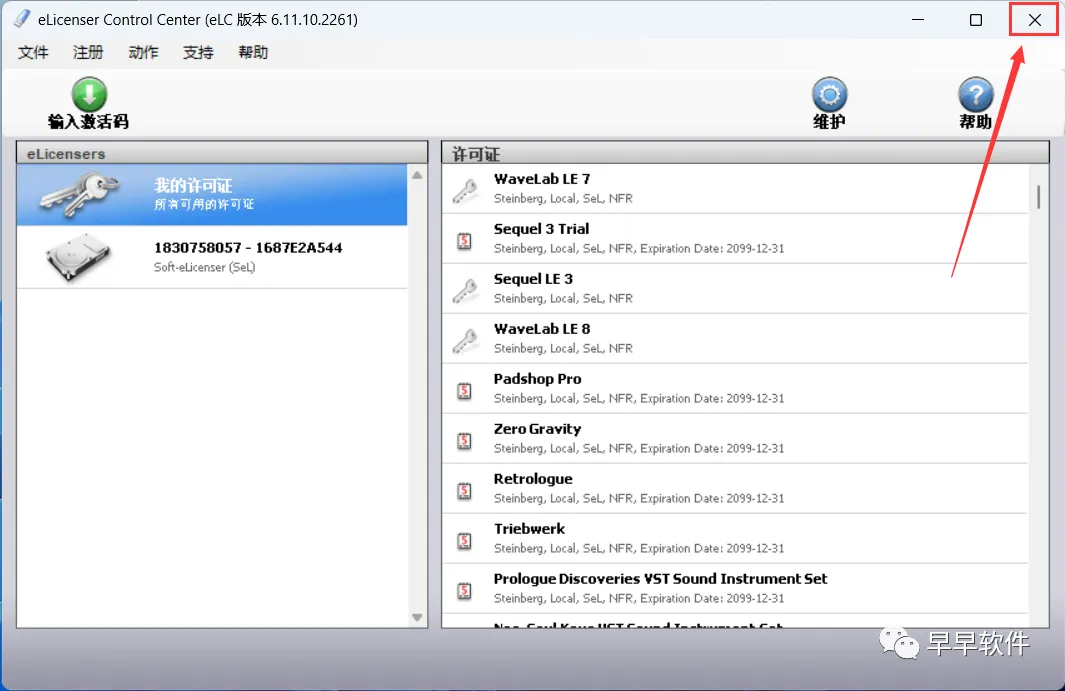Maximize the eLicenser Control Center window

coord(975,20)
